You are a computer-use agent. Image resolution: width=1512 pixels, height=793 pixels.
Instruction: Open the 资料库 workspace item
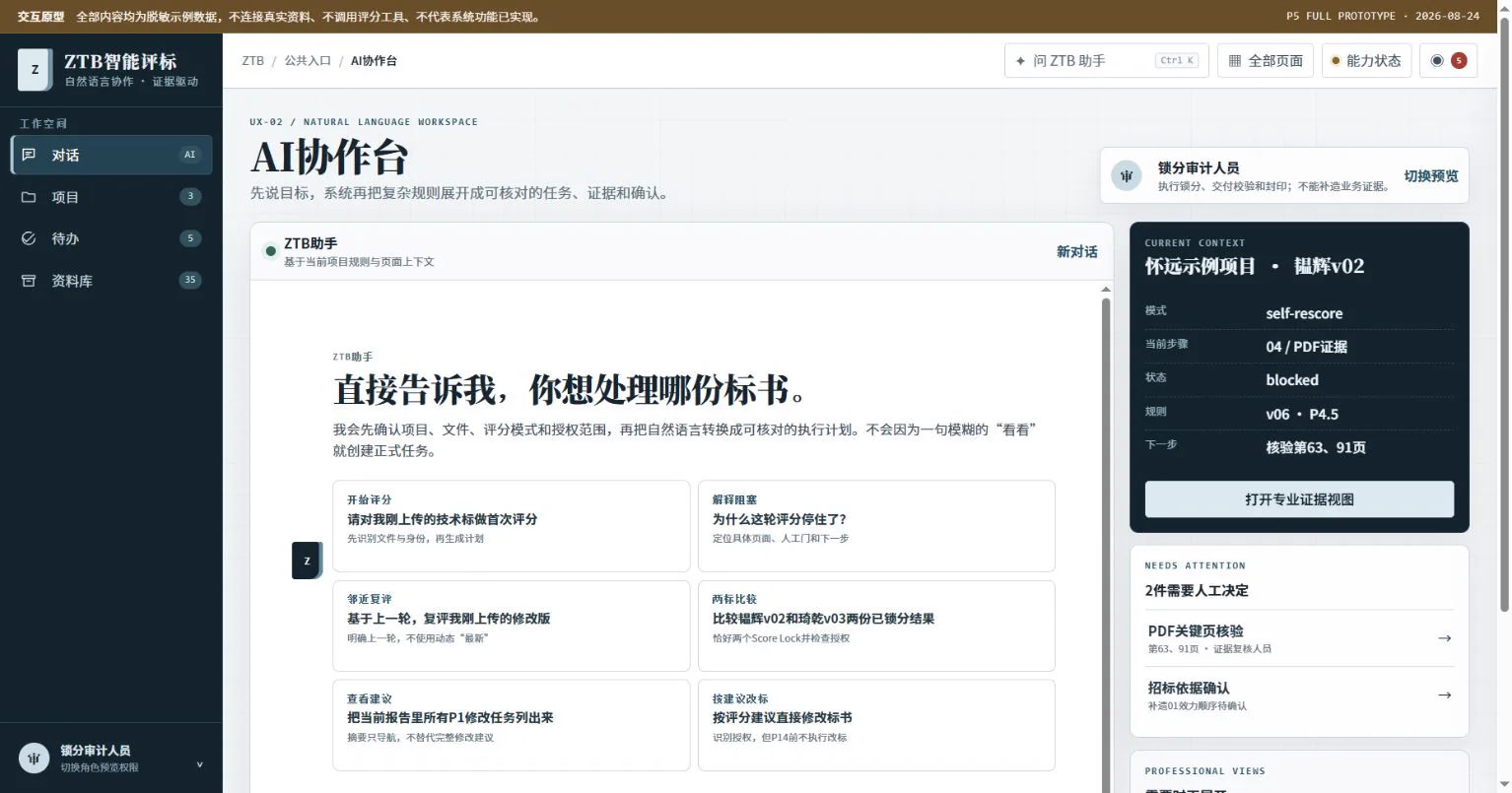[111, 281]
